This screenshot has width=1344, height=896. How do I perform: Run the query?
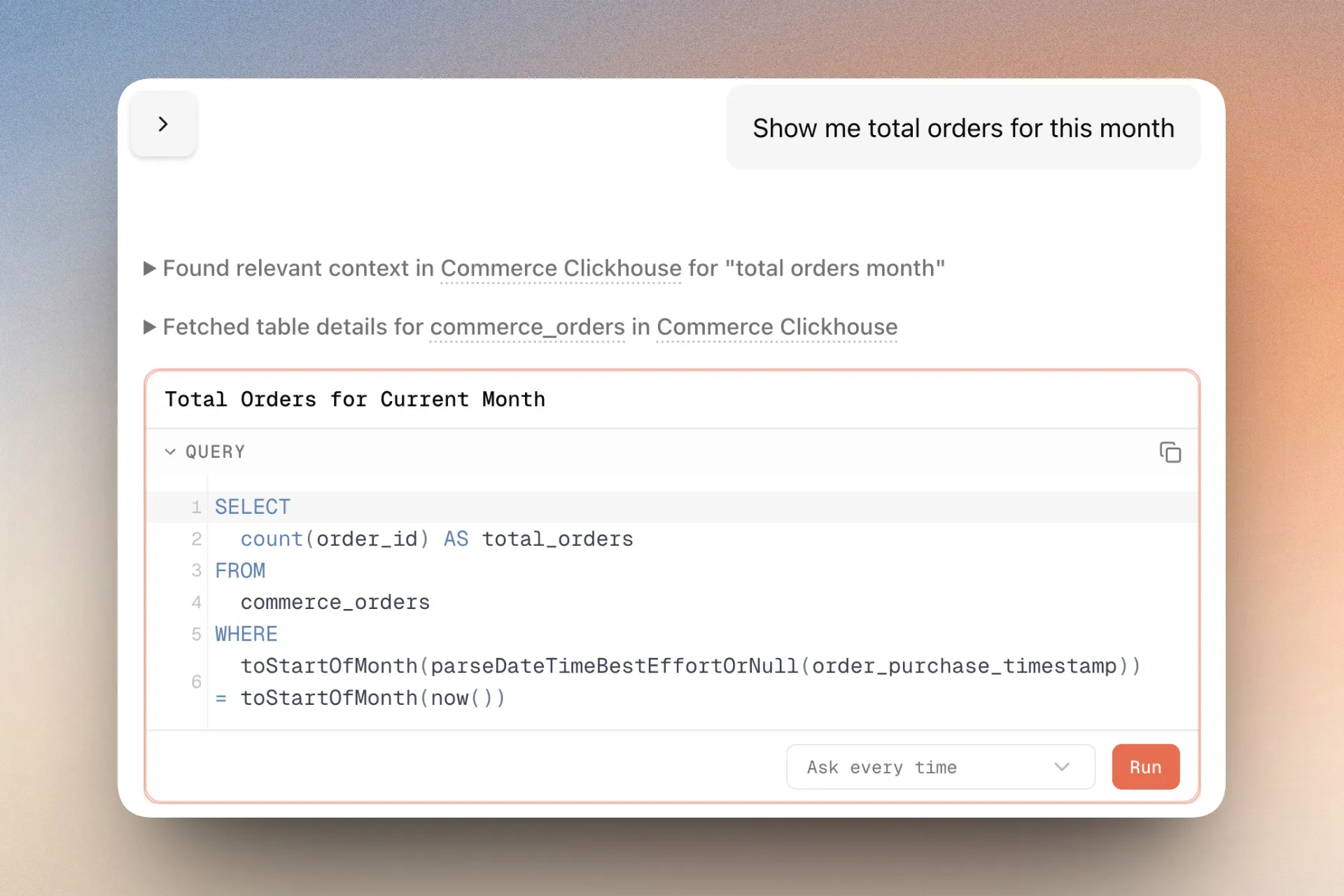(1145, 767)
